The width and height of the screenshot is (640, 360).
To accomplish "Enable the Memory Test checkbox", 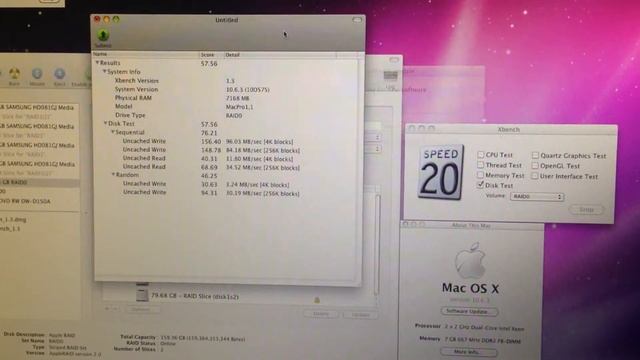I will [x=480, y=175].
